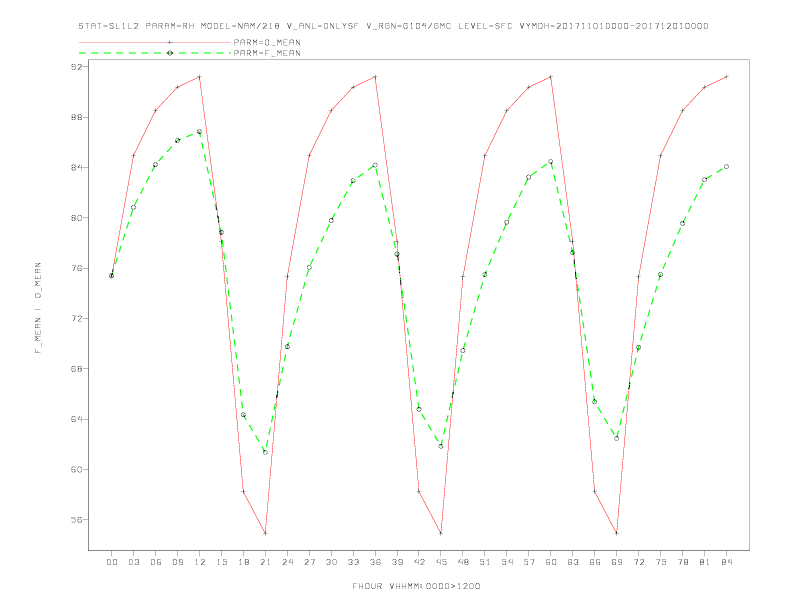This screenshot has height=612, width=792.
Task: Click the x-axis tick label 12
Action: tap(200, 562)
